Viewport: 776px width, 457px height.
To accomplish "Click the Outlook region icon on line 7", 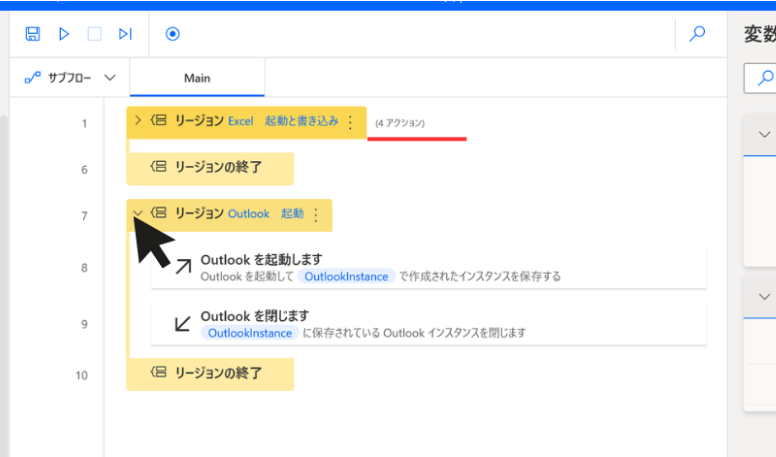I will 158,213.
